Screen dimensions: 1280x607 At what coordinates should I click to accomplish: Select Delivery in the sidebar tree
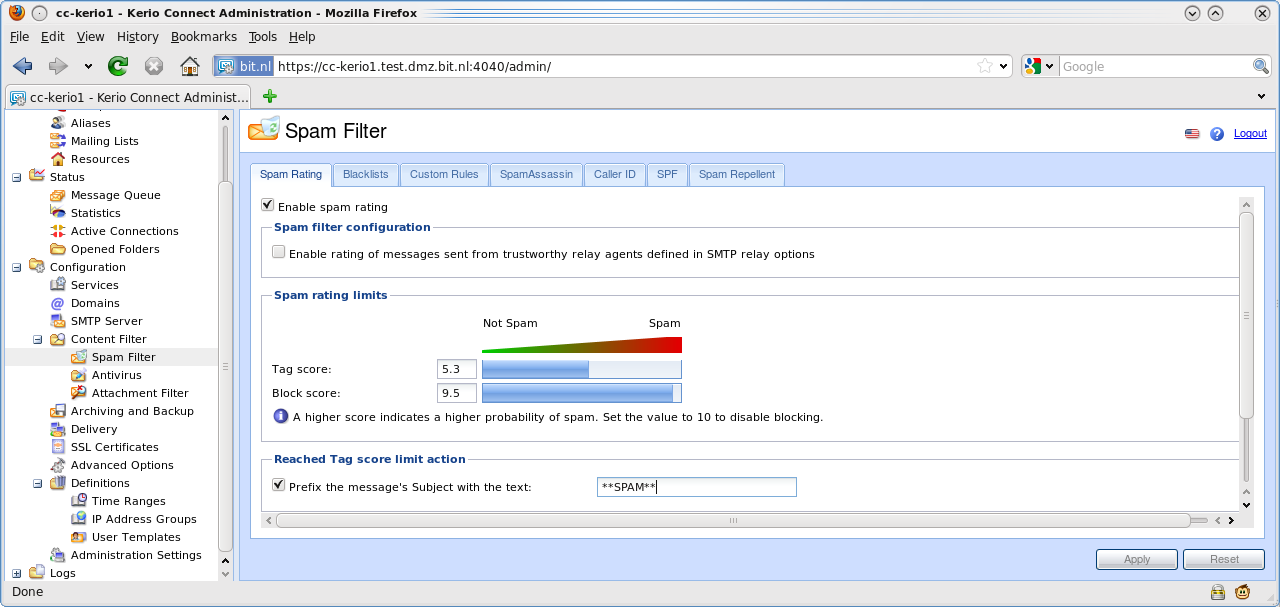point(94,429)
